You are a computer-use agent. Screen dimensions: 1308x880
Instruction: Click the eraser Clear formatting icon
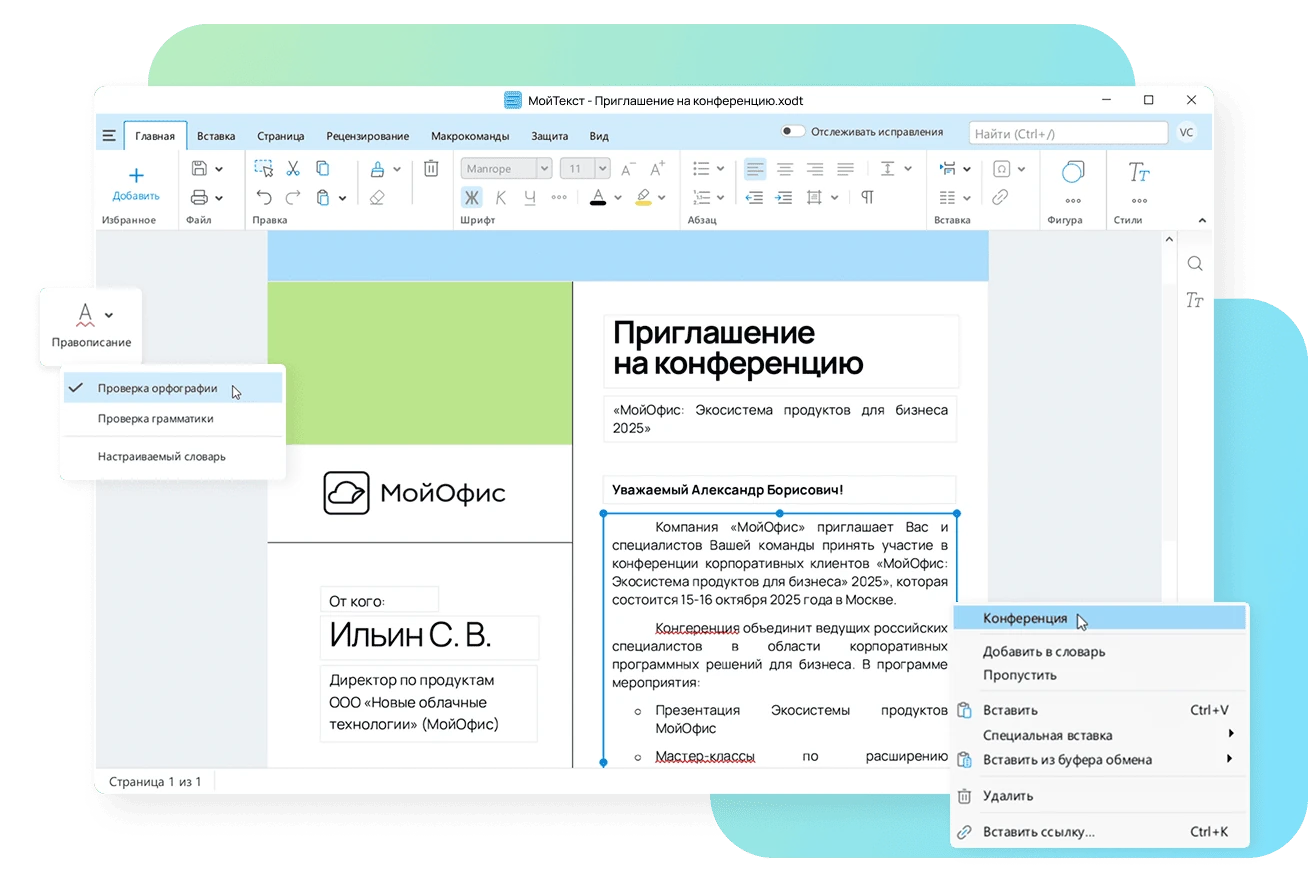pyautogui.click(x=377, y=198)
